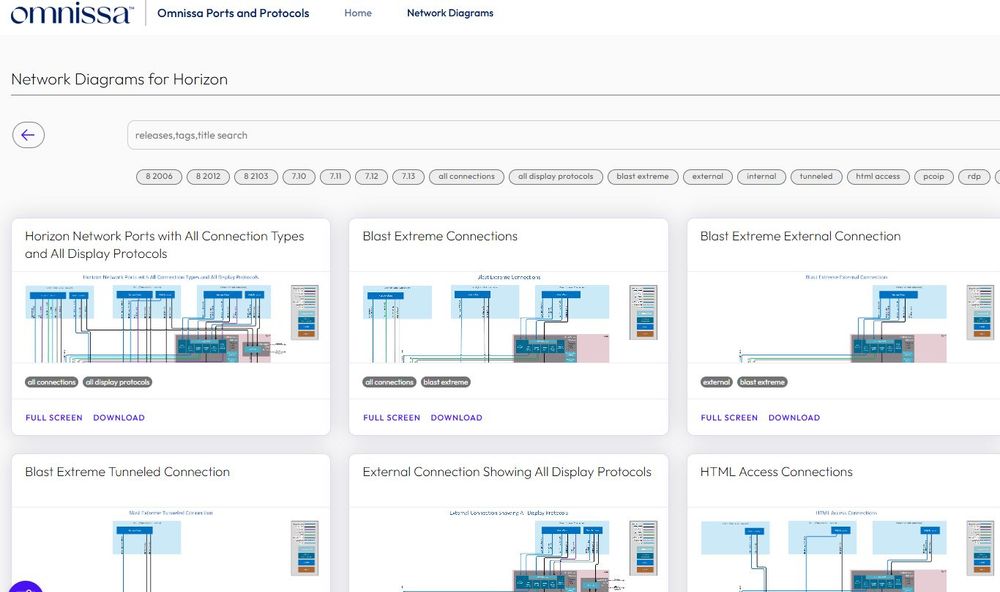This screenshot has height=592, width=1000.
Task: Toggle the 8 2006 release filter chip
Action: click(x=159, y=177)
